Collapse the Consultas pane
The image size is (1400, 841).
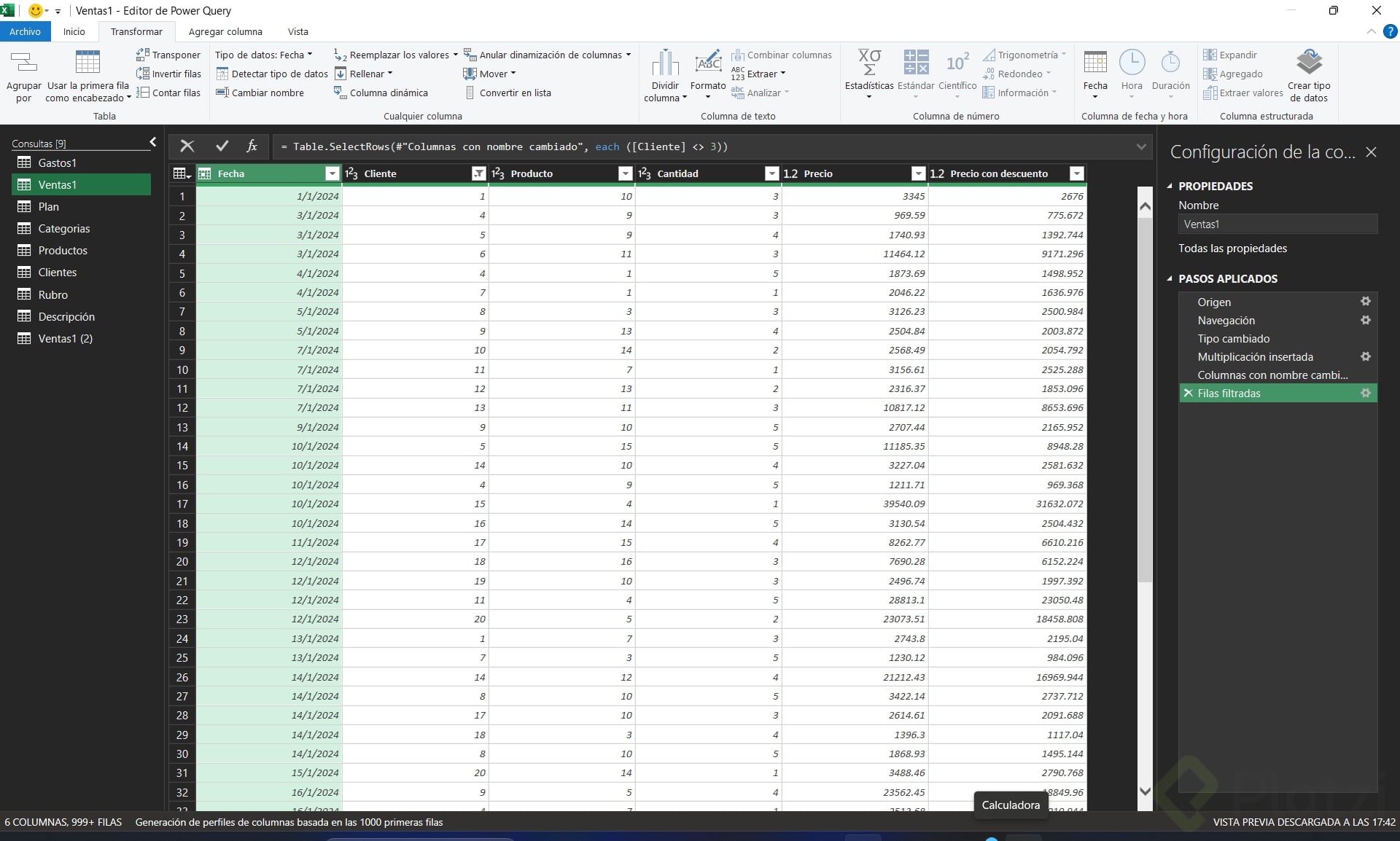tap(152, 142)
